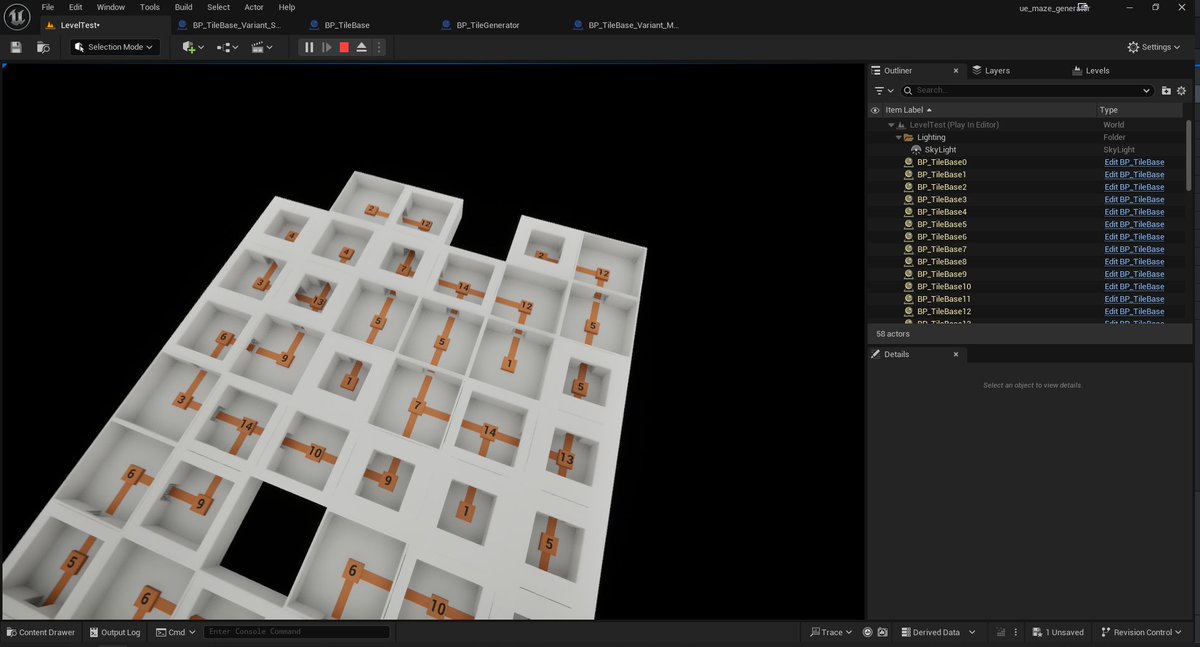Open the Cmd console type dropdown
Screen dimensions: 1200x647
pyautogui.click(x=175, y=632)
